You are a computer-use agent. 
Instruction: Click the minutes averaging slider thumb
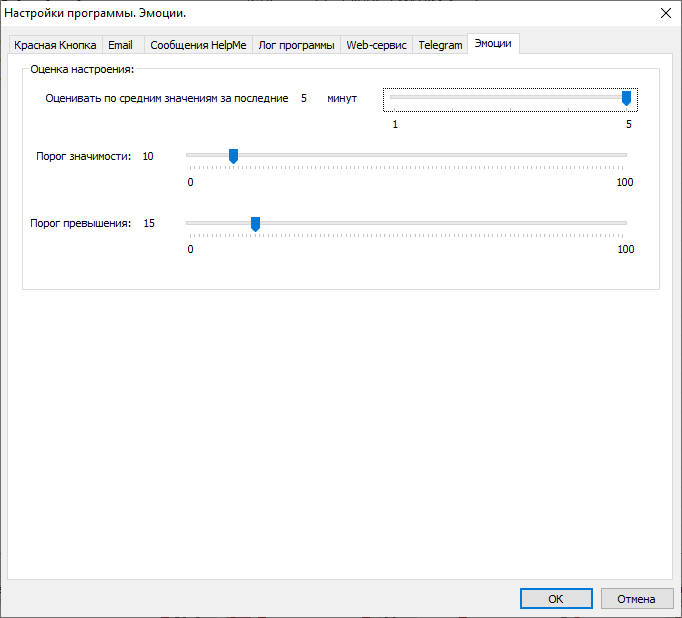click(626, 98)
